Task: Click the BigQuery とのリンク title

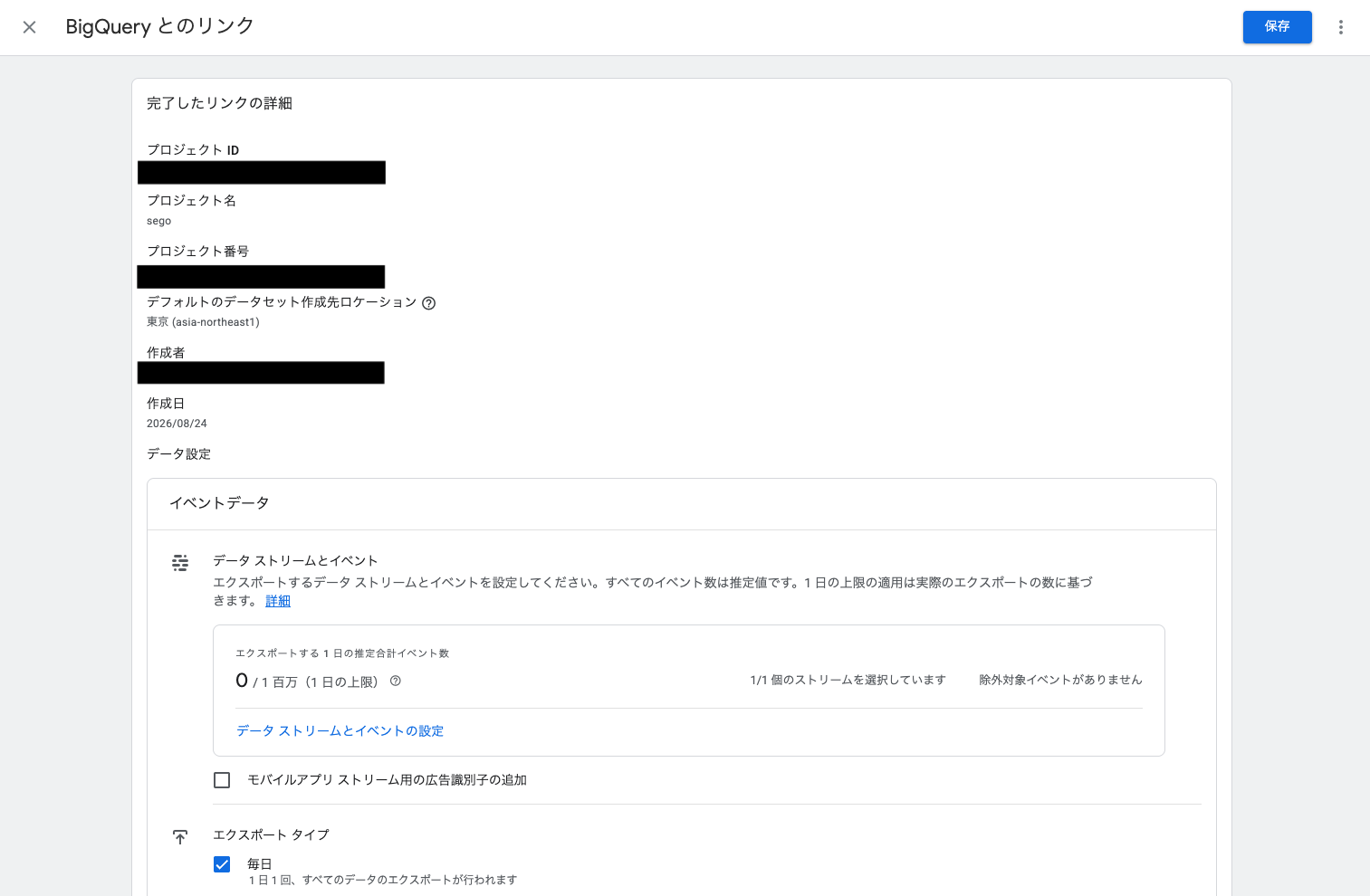Action: pos(159,26)
